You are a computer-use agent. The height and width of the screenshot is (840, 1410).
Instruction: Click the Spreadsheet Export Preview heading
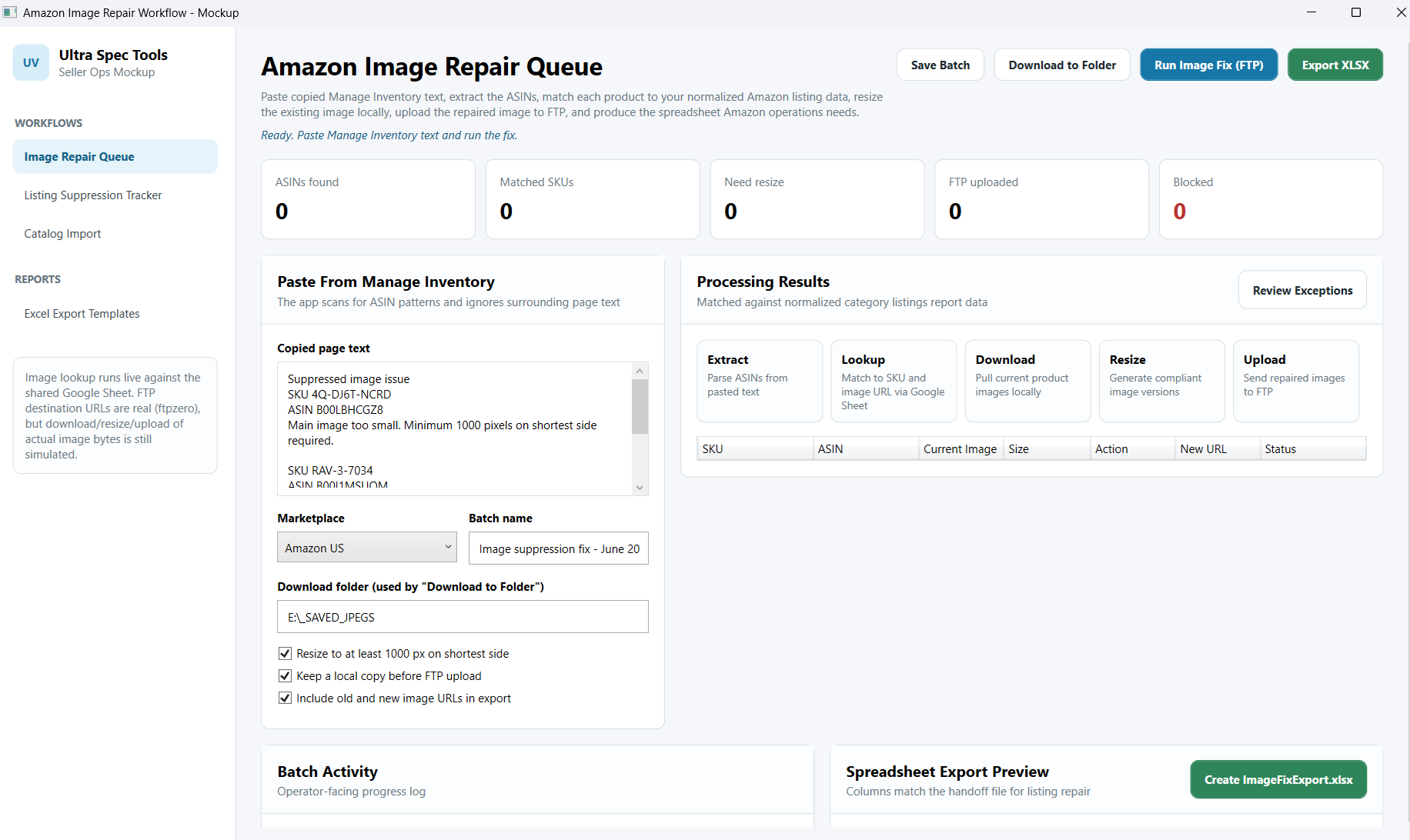[947, 772]
